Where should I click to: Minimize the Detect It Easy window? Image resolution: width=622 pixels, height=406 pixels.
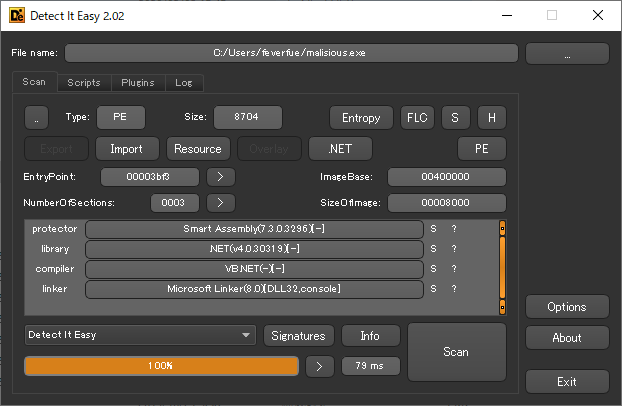coord(507,15)
